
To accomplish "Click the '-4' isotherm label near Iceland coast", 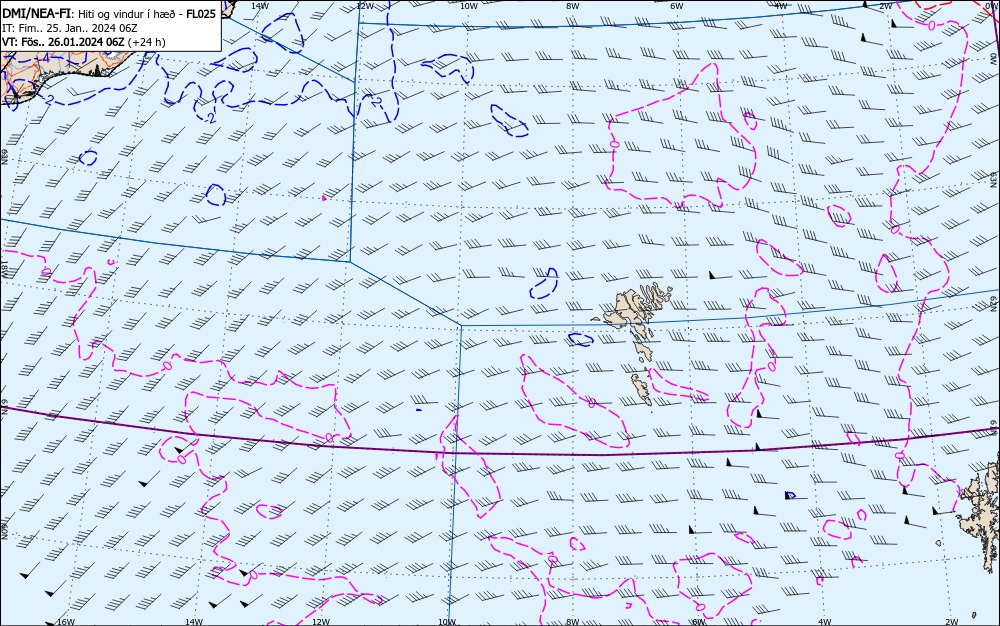I will pyautogui.click(x=46, y=57).
